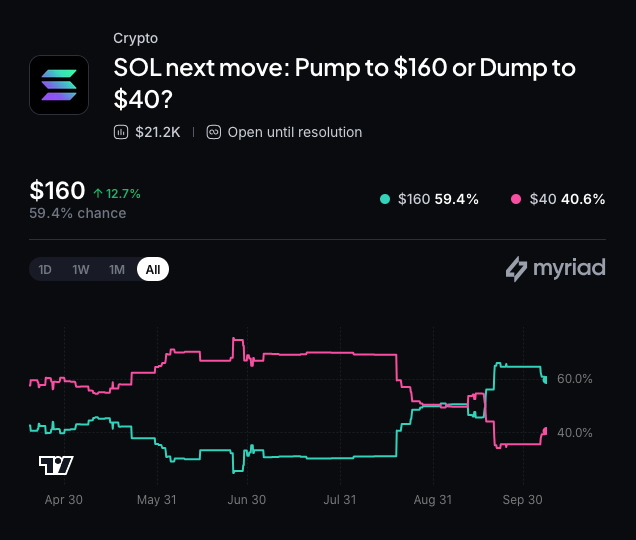Click the Myriad lightning logo
This screenshot has height=540, width=636.
[516, 269]
